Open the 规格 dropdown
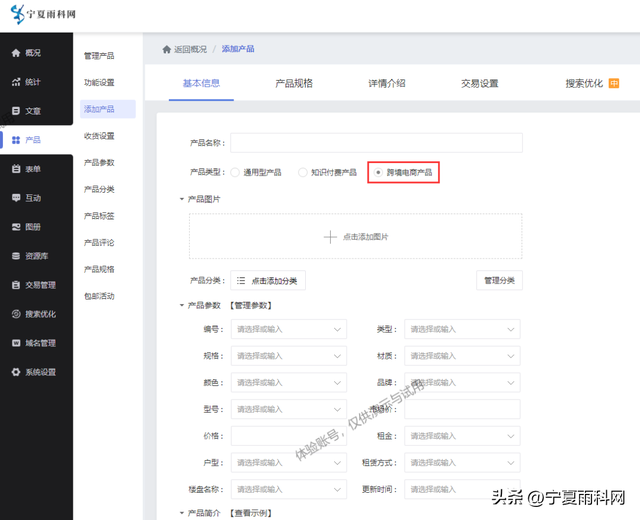This screenshot has height=520, width=640. [x=289, y=356]
